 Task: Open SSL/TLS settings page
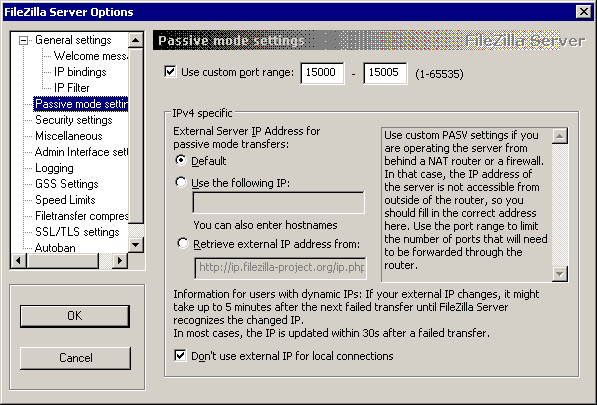tap(77, 232)
